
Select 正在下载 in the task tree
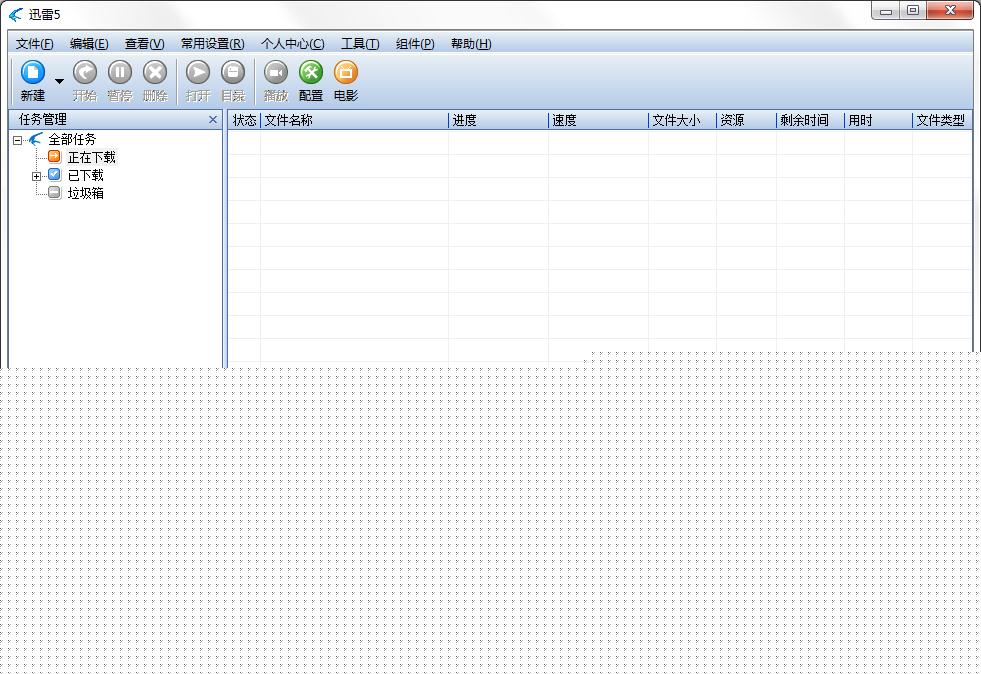(91, 157)
